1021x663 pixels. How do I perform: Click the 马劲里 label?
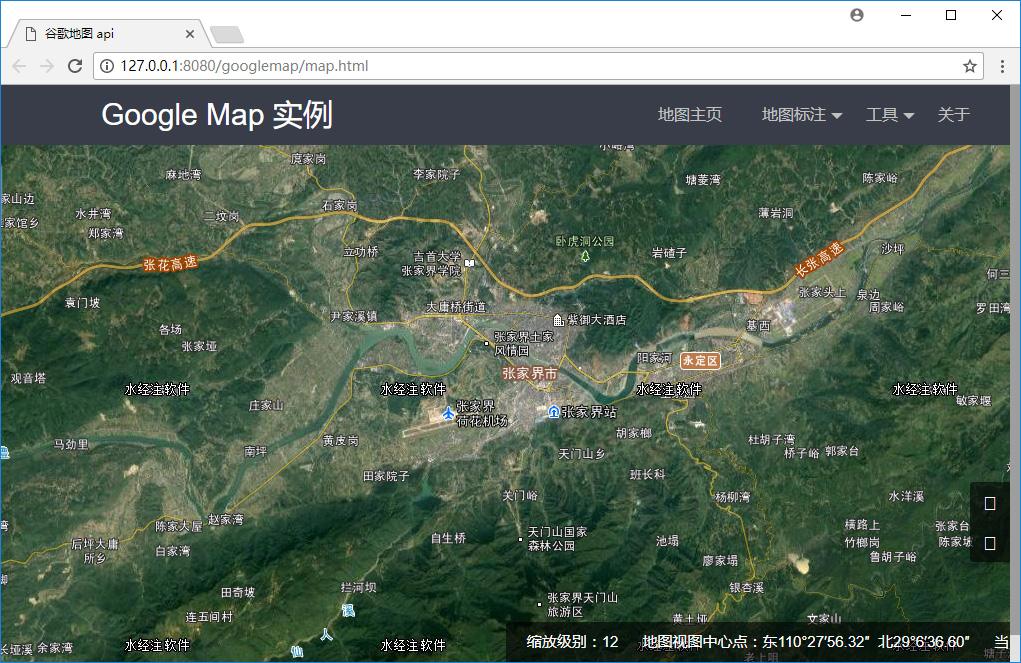pos(71,444)
